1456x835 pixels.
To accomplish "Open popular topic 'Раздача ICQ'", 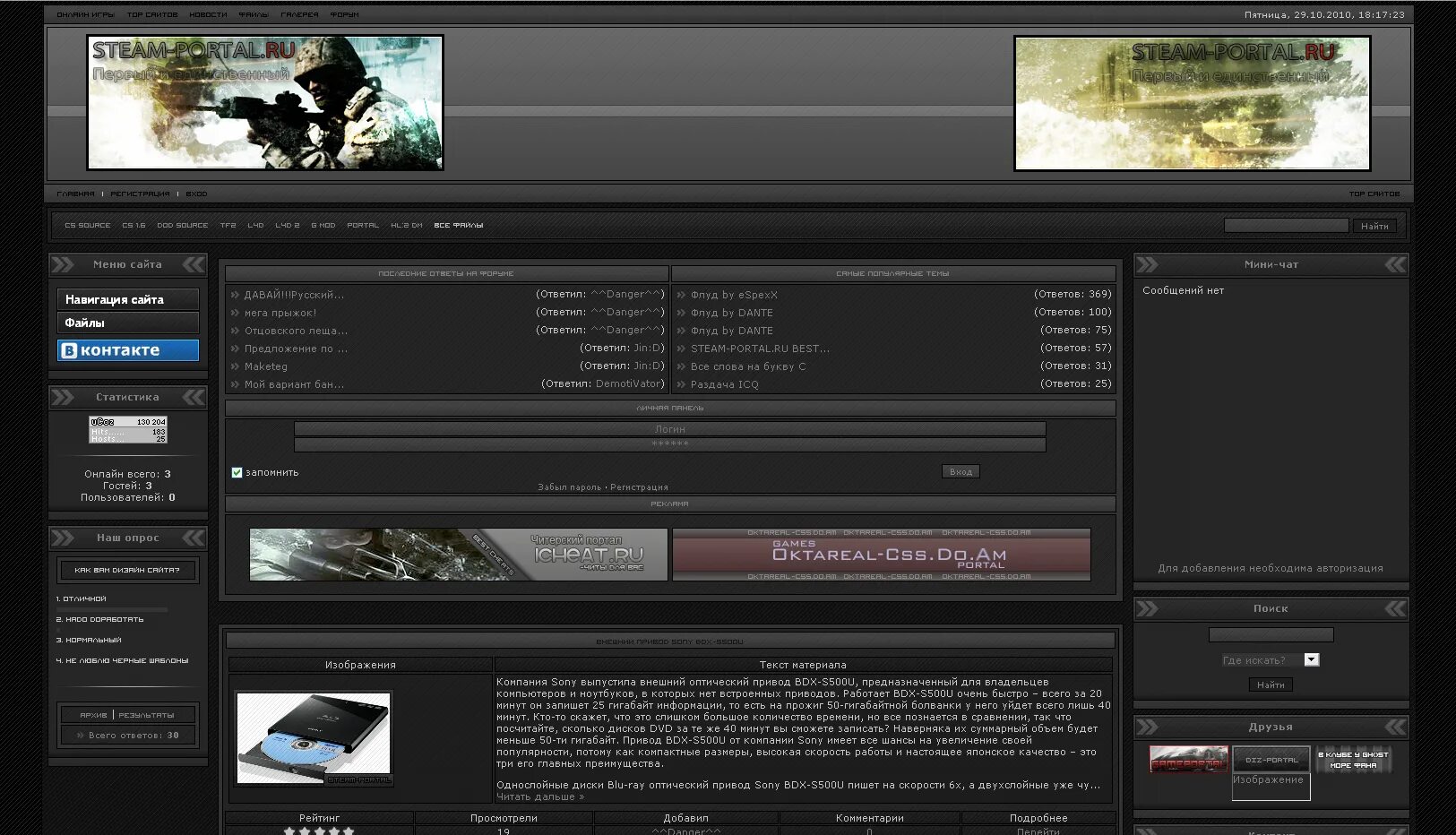I will pos(724,384).
